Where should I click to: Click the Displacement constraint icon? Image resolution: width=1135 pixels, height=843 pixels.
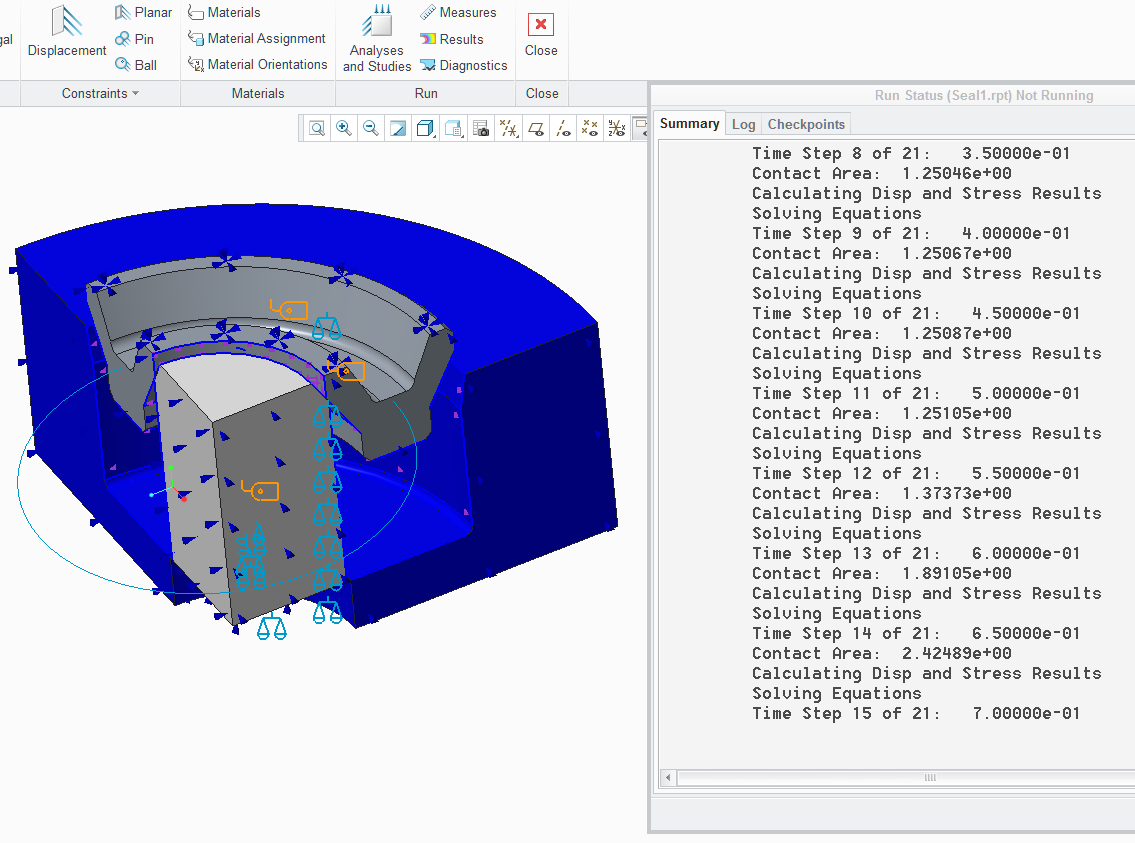coord(67,31)
